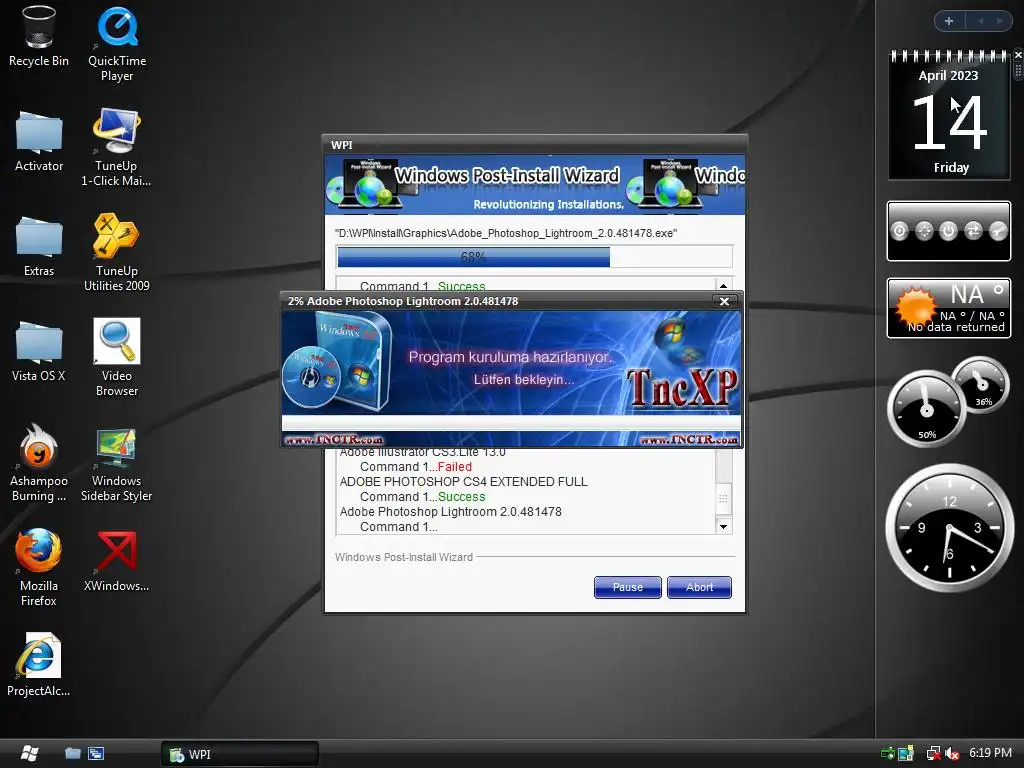1024x768 pixels.
Task: Click the 'Adobe Photoshop Lightroom 2.0.481478' log line
Action: [450, 512]
